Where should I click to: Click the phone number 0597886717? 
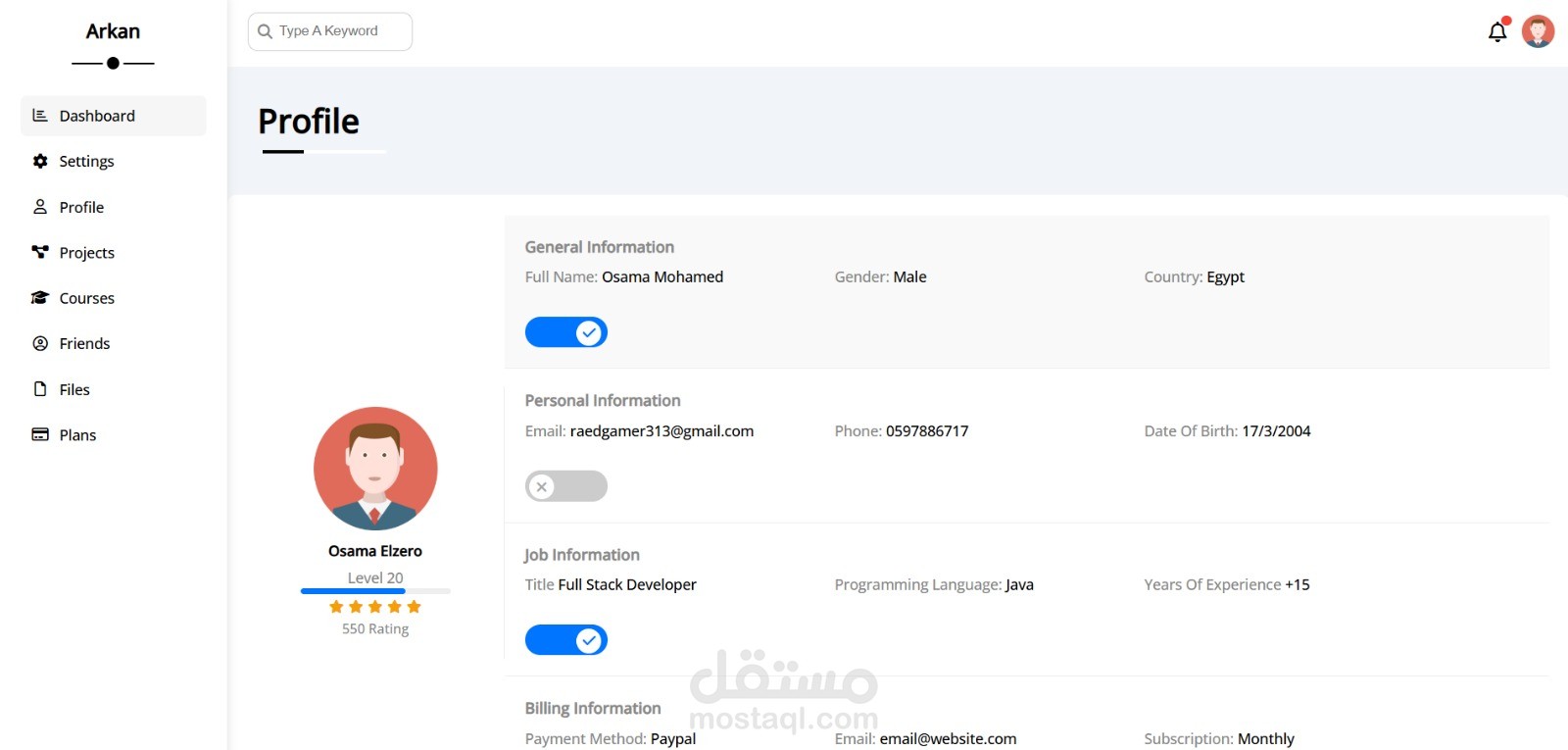tap(927, 431)
